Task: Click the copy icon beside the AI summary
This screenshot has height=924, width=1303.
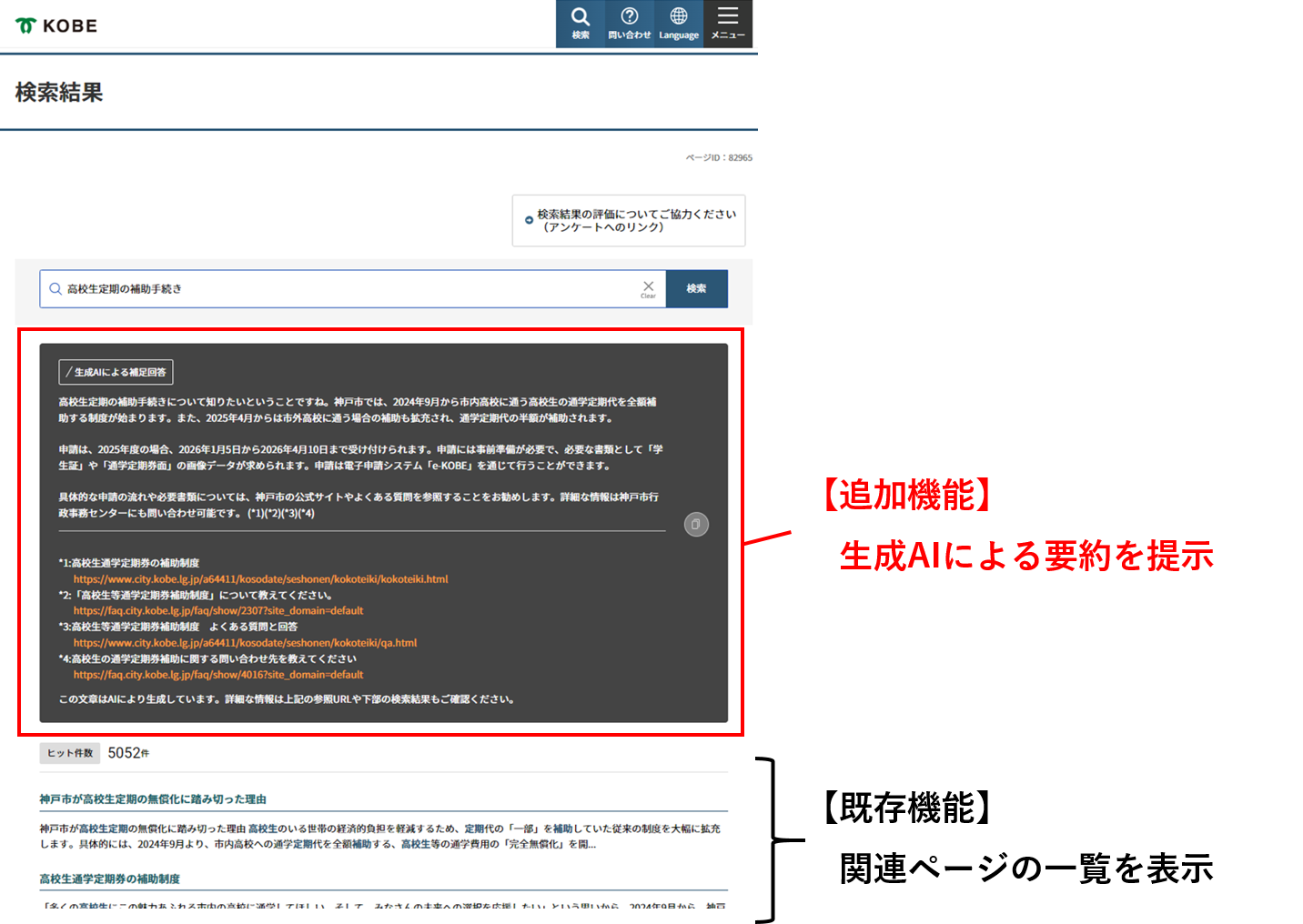Action: pyautogui.click(x=695, y=524)
